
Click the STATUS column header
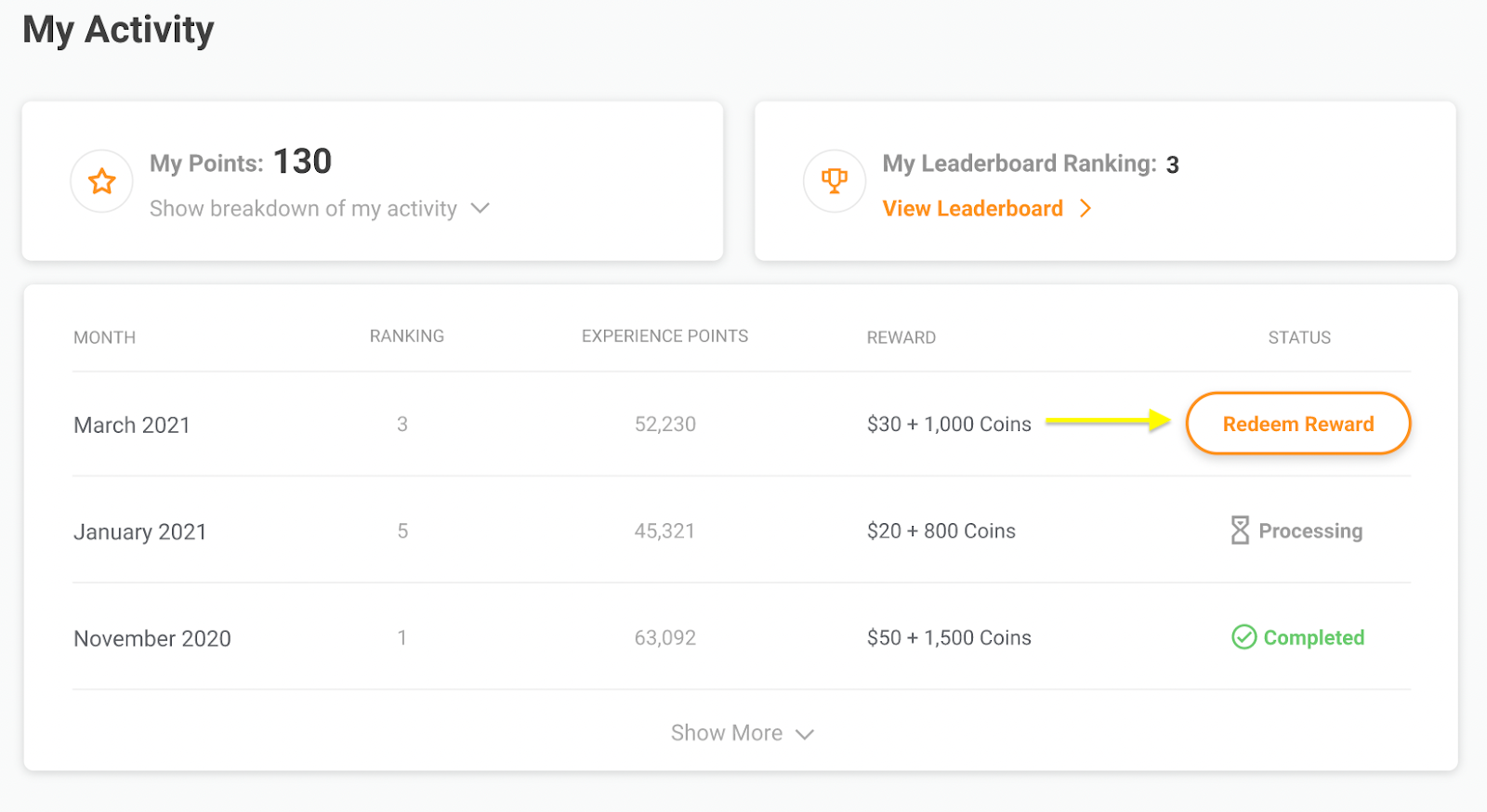[x=1299, y=337]
